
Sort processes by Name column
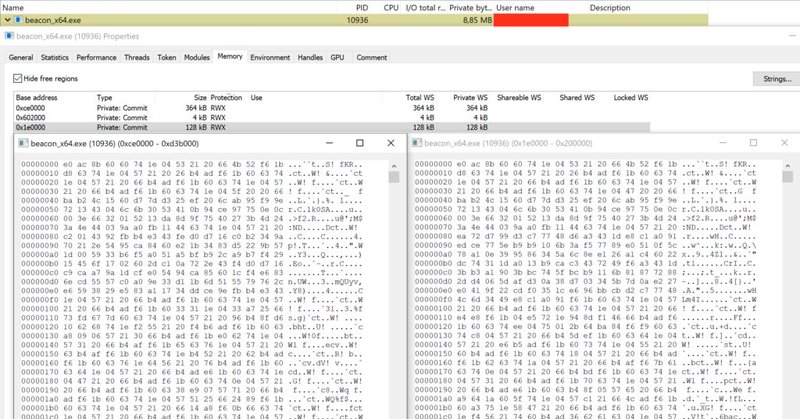pyautogui.click(x=13, y=8)
